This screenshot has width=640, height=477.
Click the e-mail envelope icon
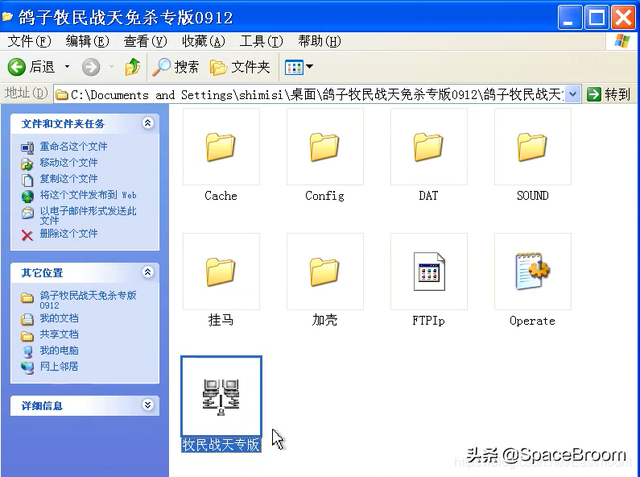coord(27,213)
